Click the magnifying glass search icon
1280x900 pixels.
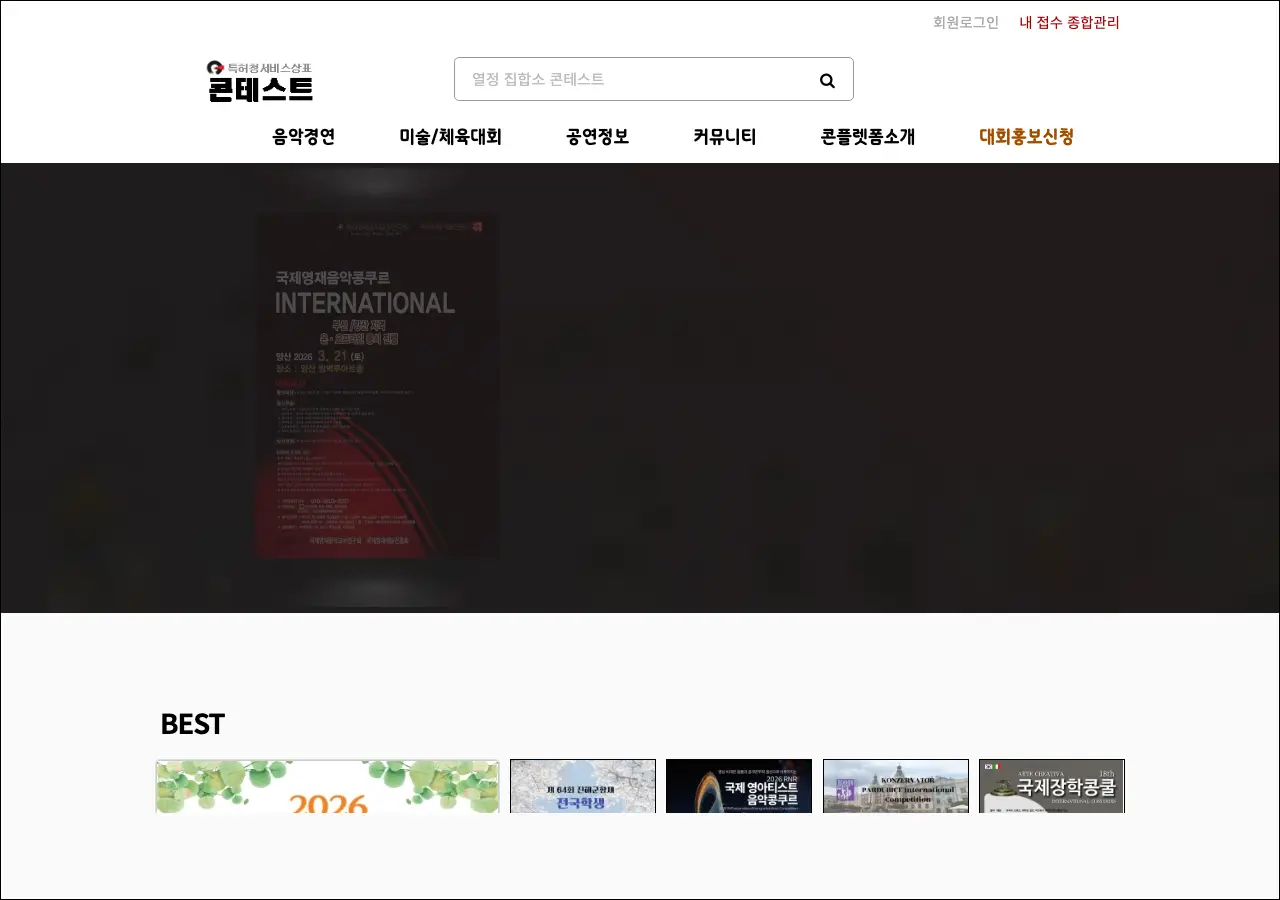827,80
